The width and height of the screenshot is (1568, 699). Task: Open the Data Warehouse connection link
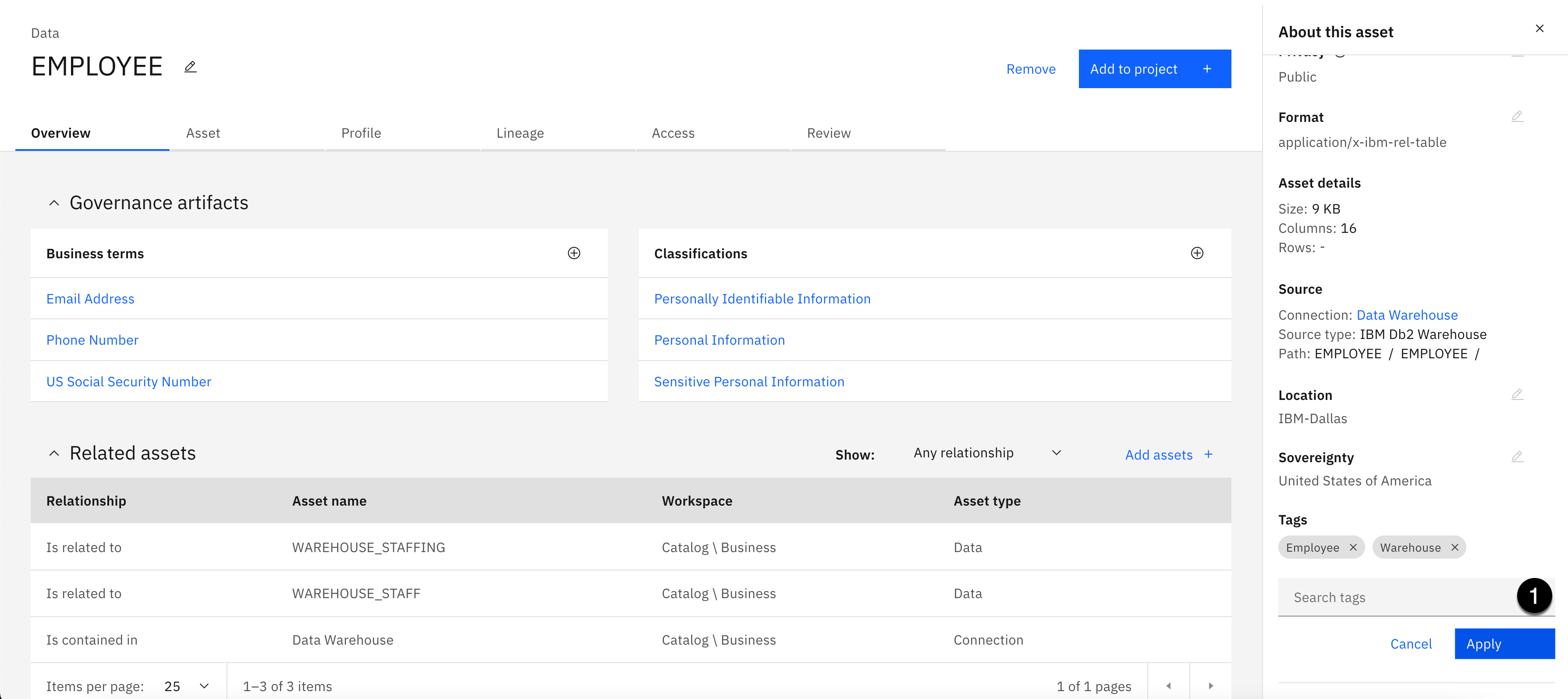pyautogui.click(x=1407, y=315)
